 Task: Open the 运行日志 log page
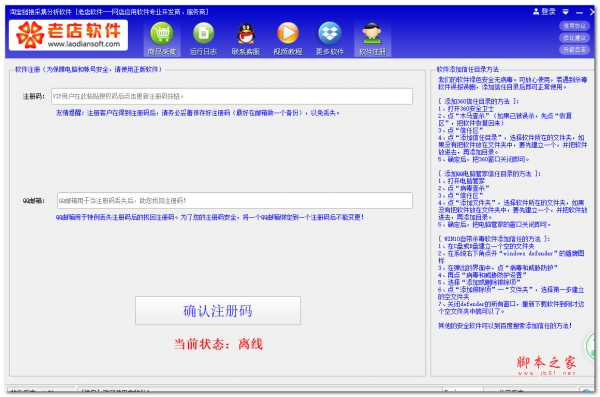203,38
